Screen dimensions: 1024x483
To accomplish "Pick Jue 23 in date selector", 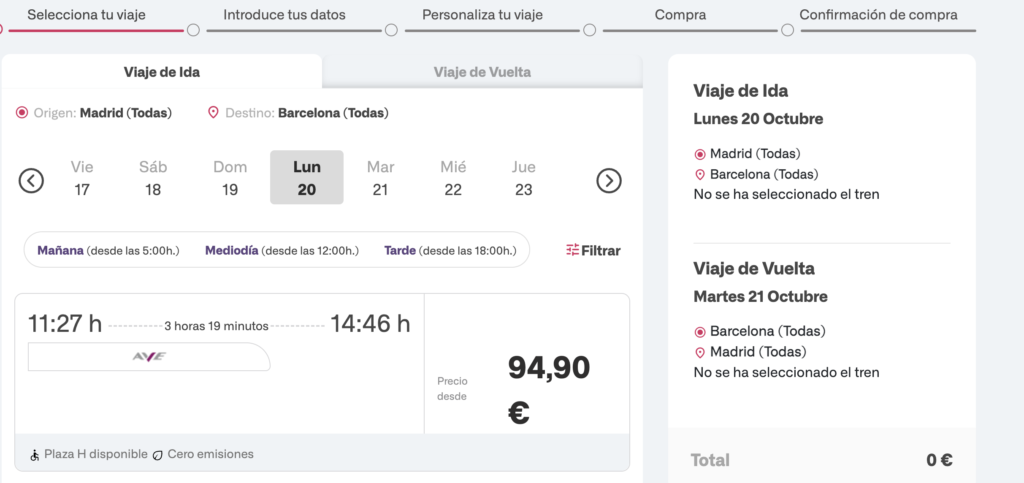I will click(x=523, y=178).
